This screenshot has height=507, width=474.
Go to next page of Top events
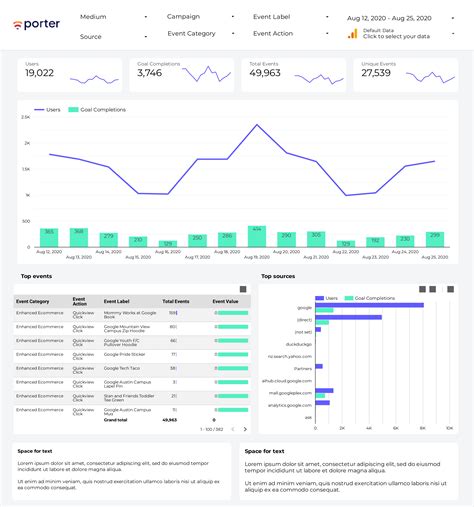(245, 429)
